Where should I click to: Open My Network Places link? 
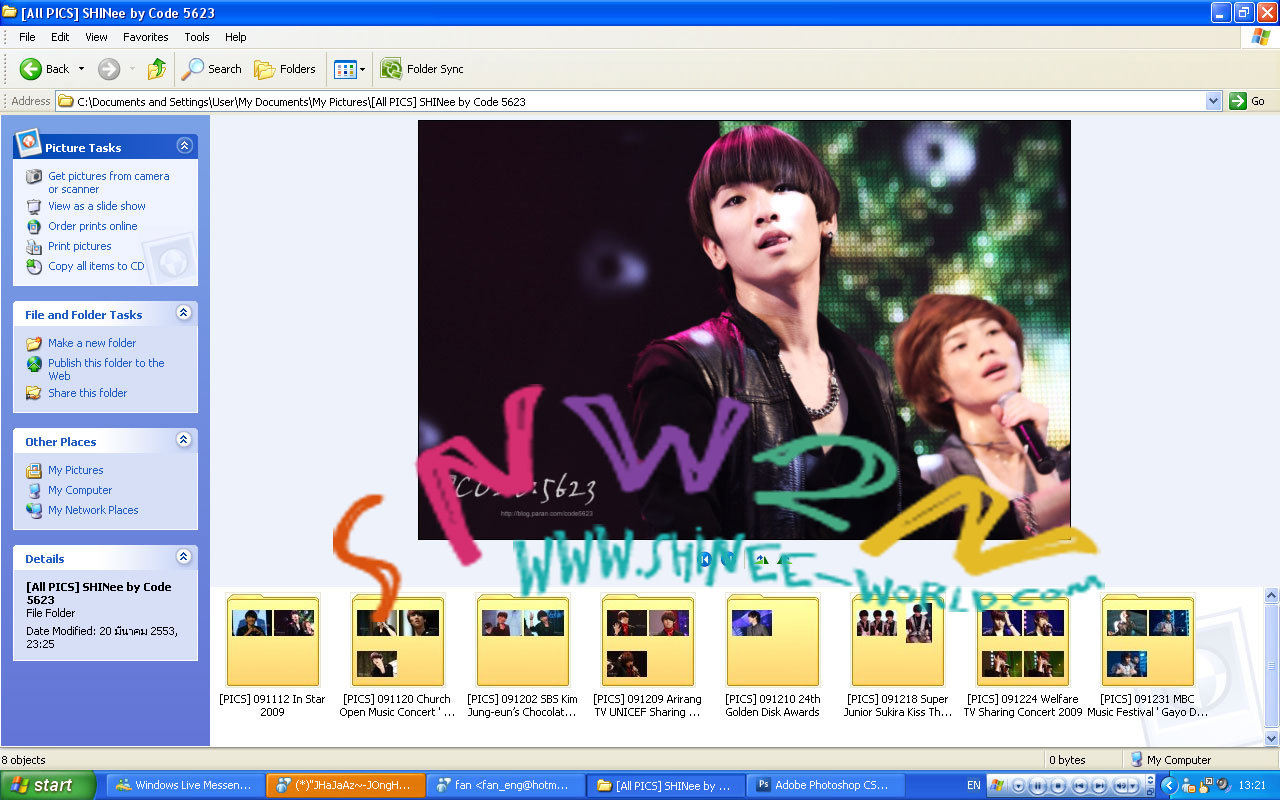[x=93, y=510]
